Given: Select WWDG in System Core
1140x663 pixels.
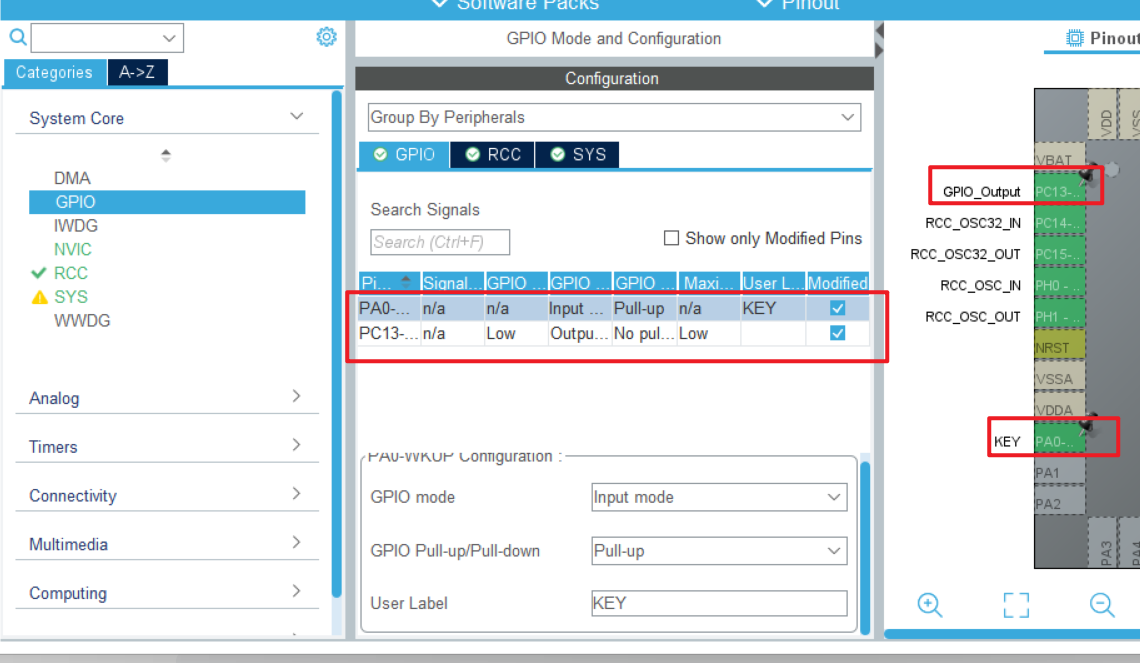Looking at the screenshot, I should click(x=82, y=321).
